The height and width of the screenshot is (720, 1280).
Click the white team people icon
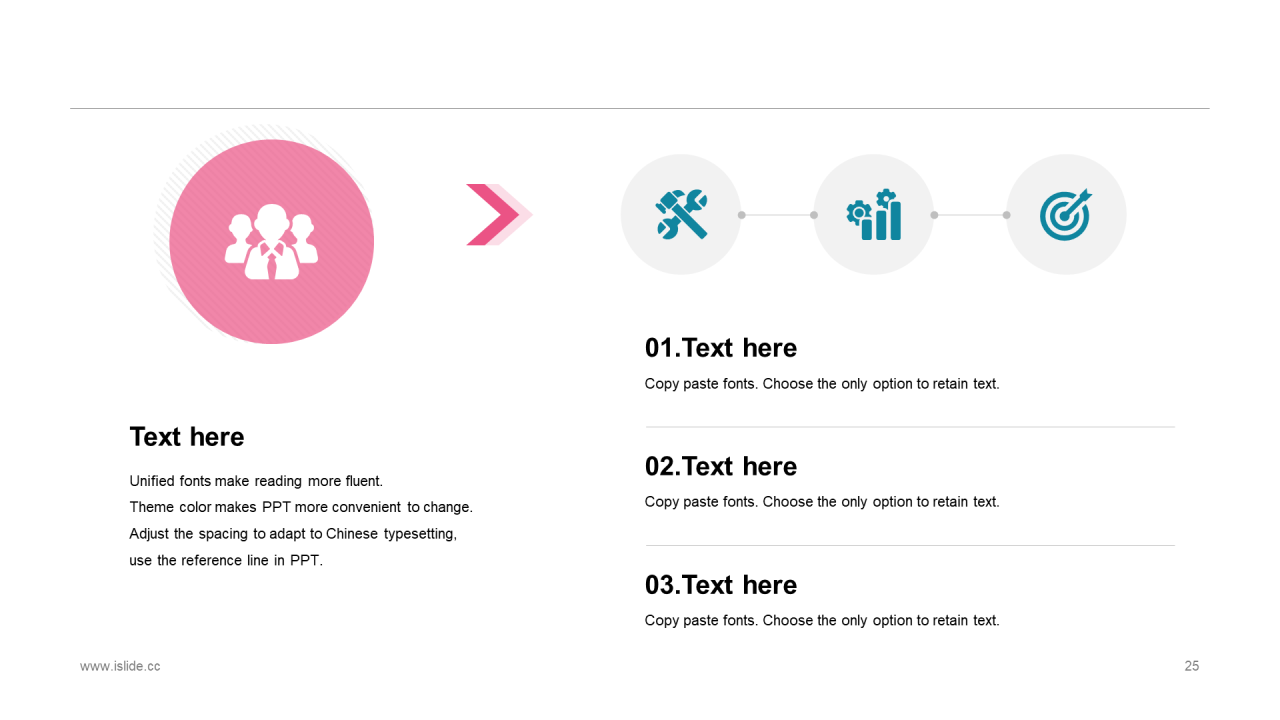click(x=271, y=242)
